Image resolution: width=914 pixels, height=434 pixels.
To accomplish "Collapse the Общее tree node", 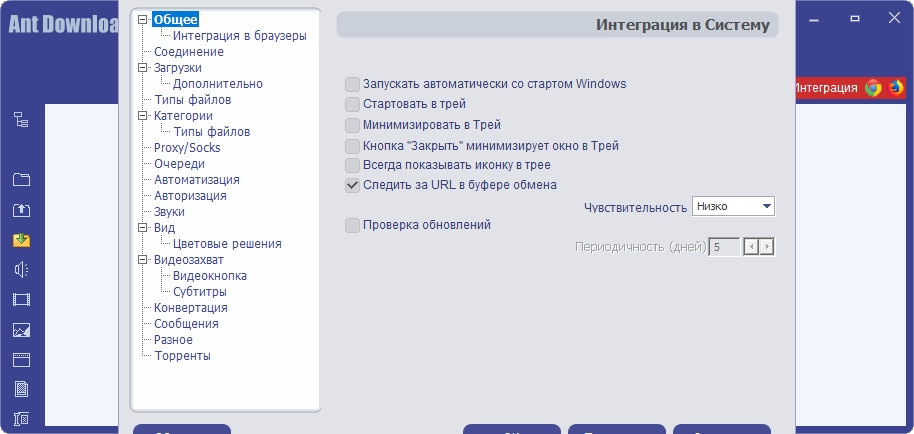I will [x=142, y=19].
